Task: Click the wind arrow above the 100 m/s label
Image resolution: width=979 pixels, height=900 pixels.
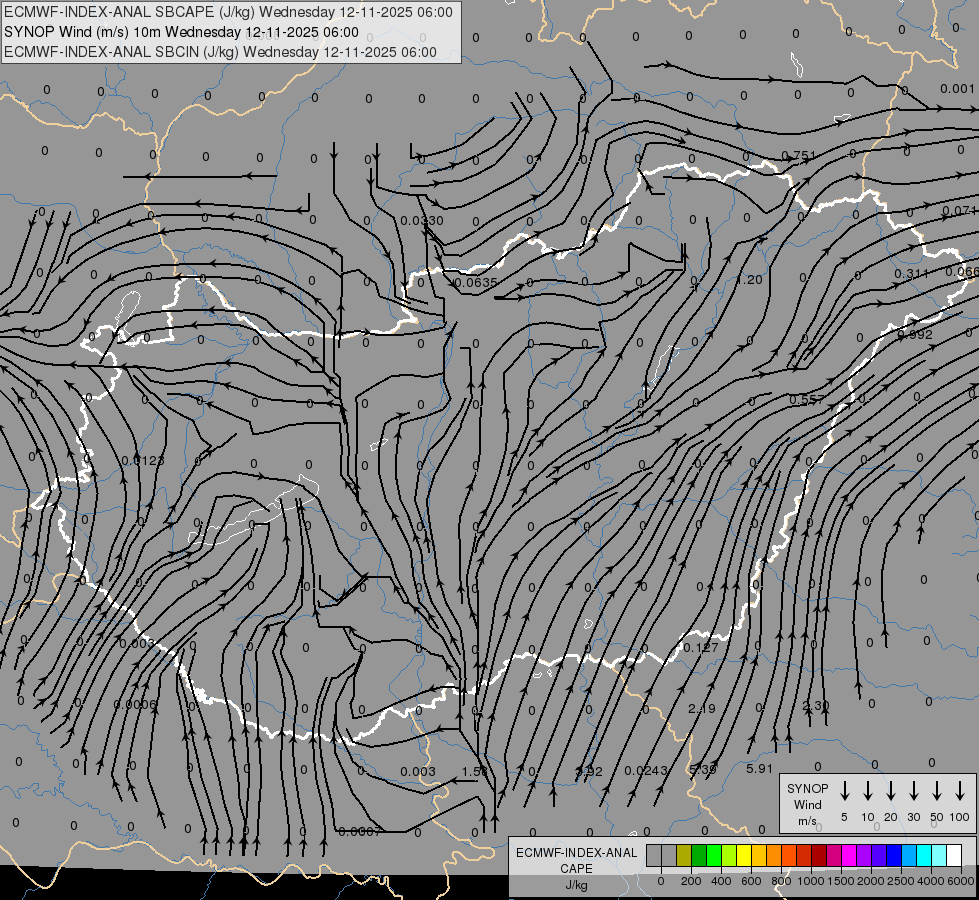Action: [x=960, y=791]
